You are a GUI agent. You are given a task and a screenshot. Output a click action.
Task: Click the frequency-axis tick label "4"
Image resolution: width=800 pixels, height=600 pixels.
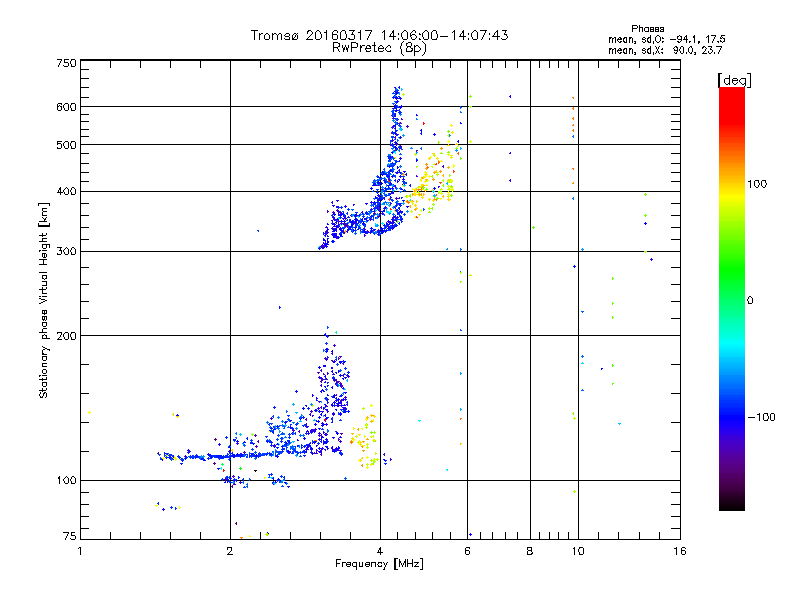380,551
